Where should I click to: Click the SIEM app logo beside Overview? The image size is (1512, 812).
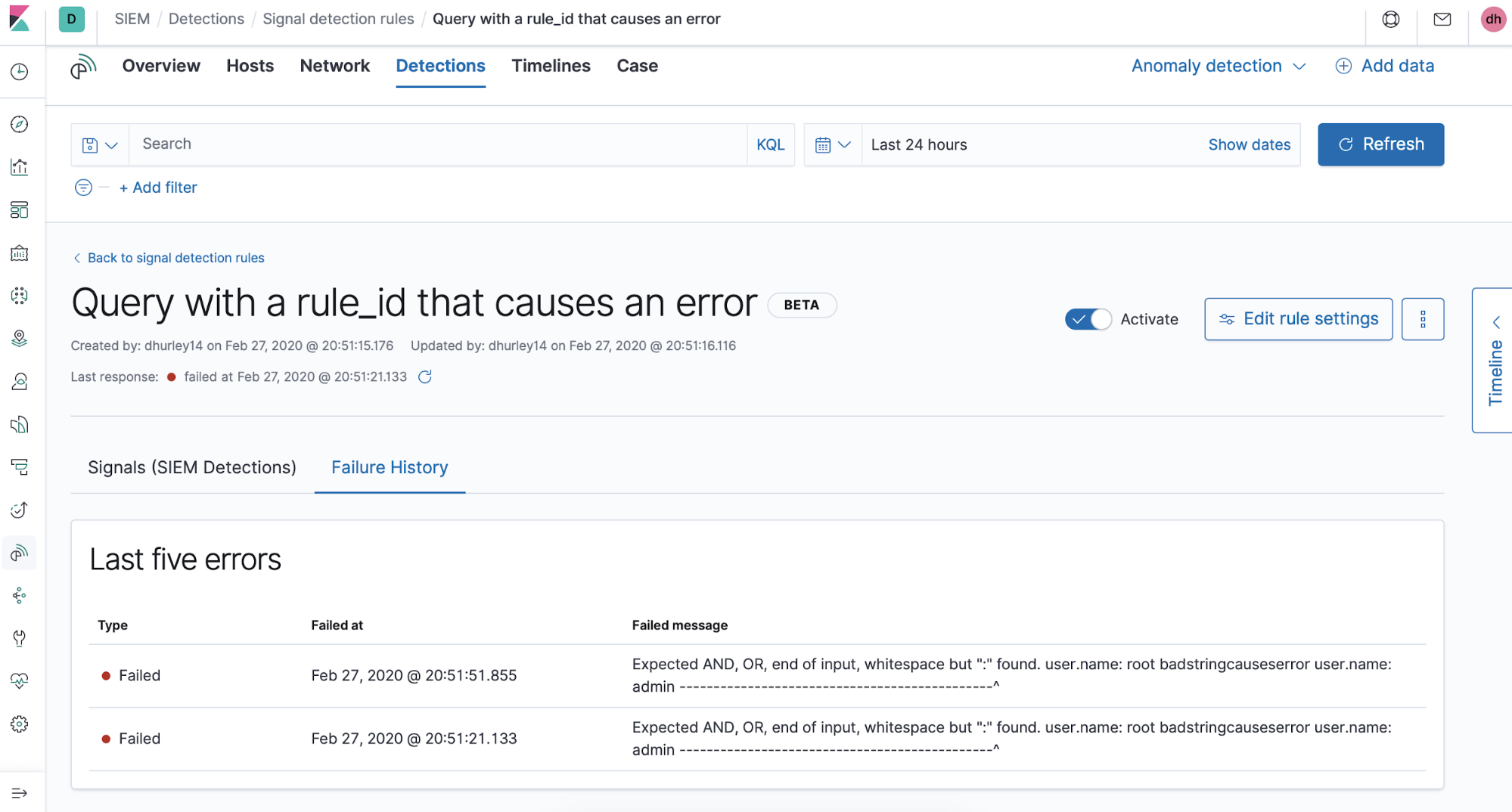[83, 67]
